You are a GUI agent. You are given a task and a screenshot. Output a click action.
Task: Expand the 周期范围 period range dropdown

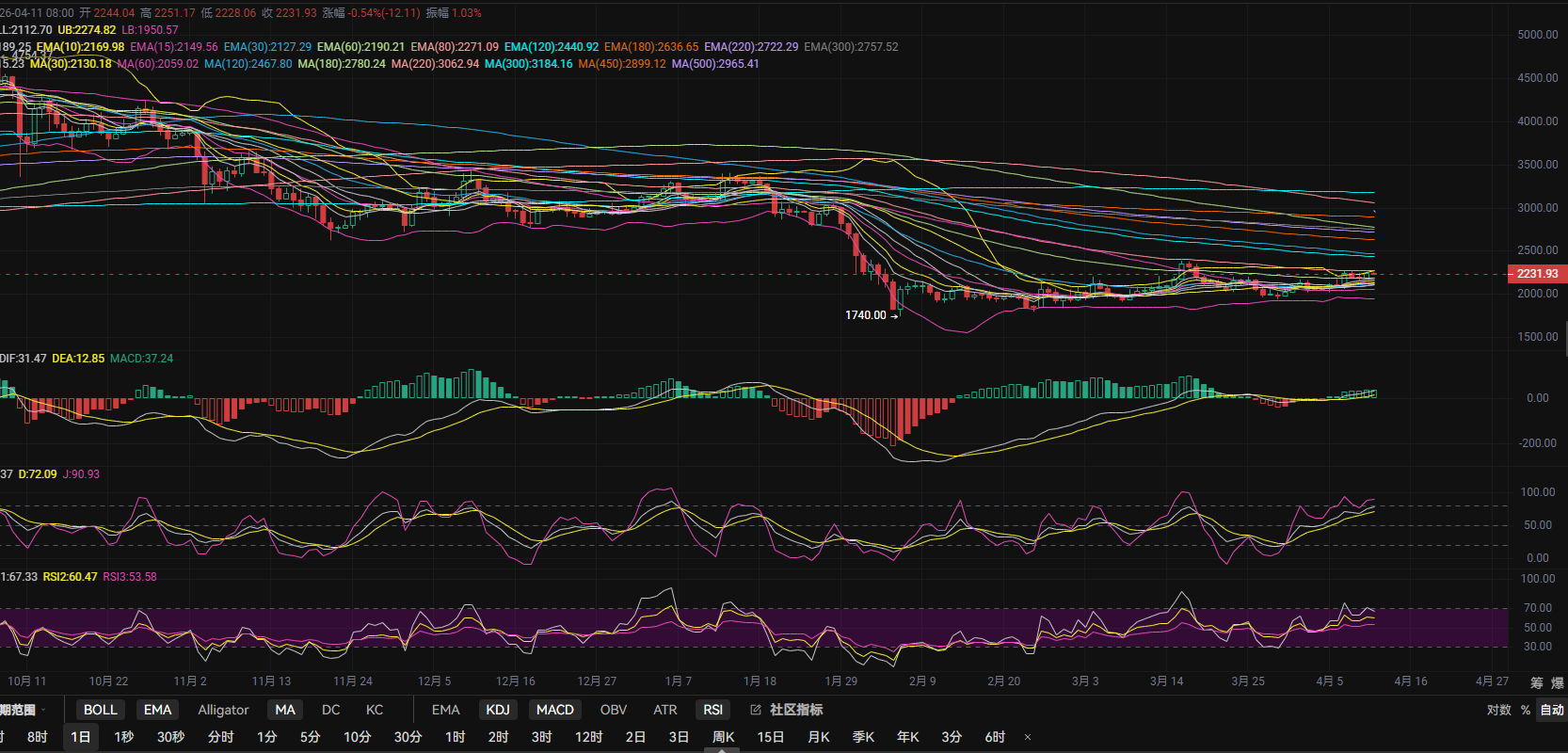(x=21, y=710)
